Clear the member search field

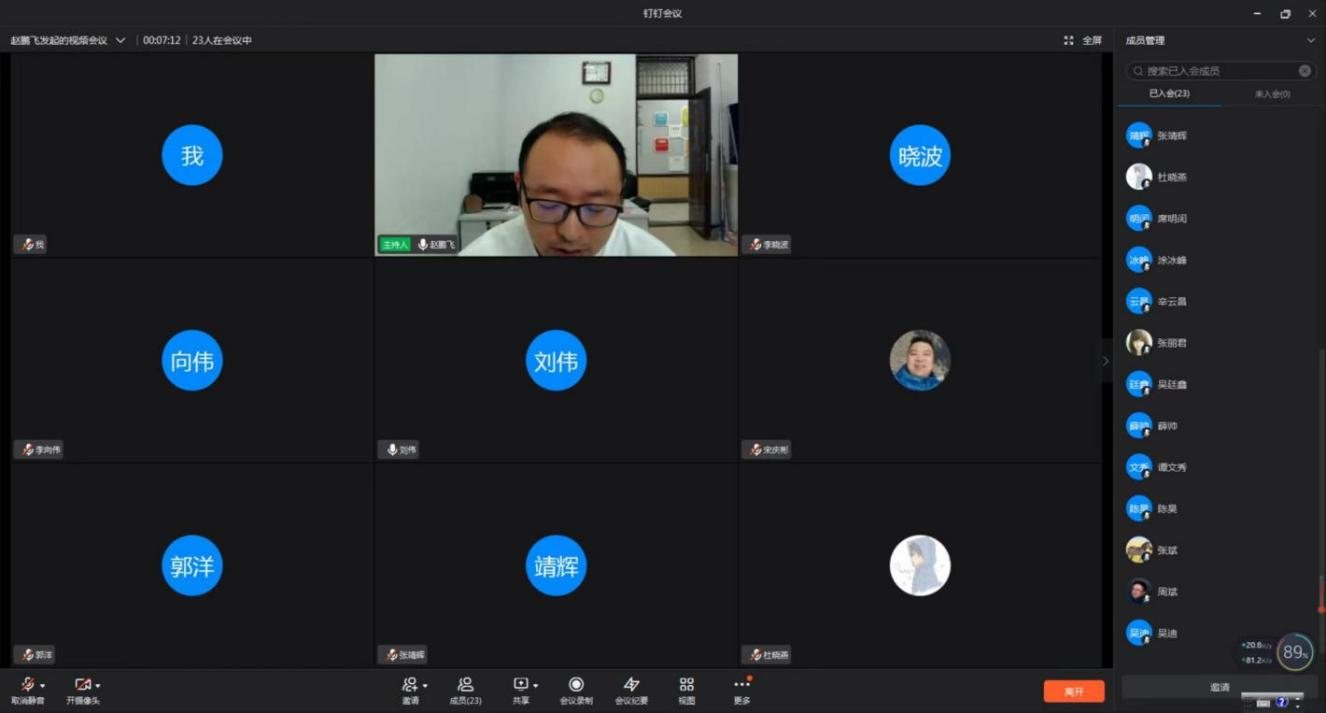click(x=1304, y=71)
